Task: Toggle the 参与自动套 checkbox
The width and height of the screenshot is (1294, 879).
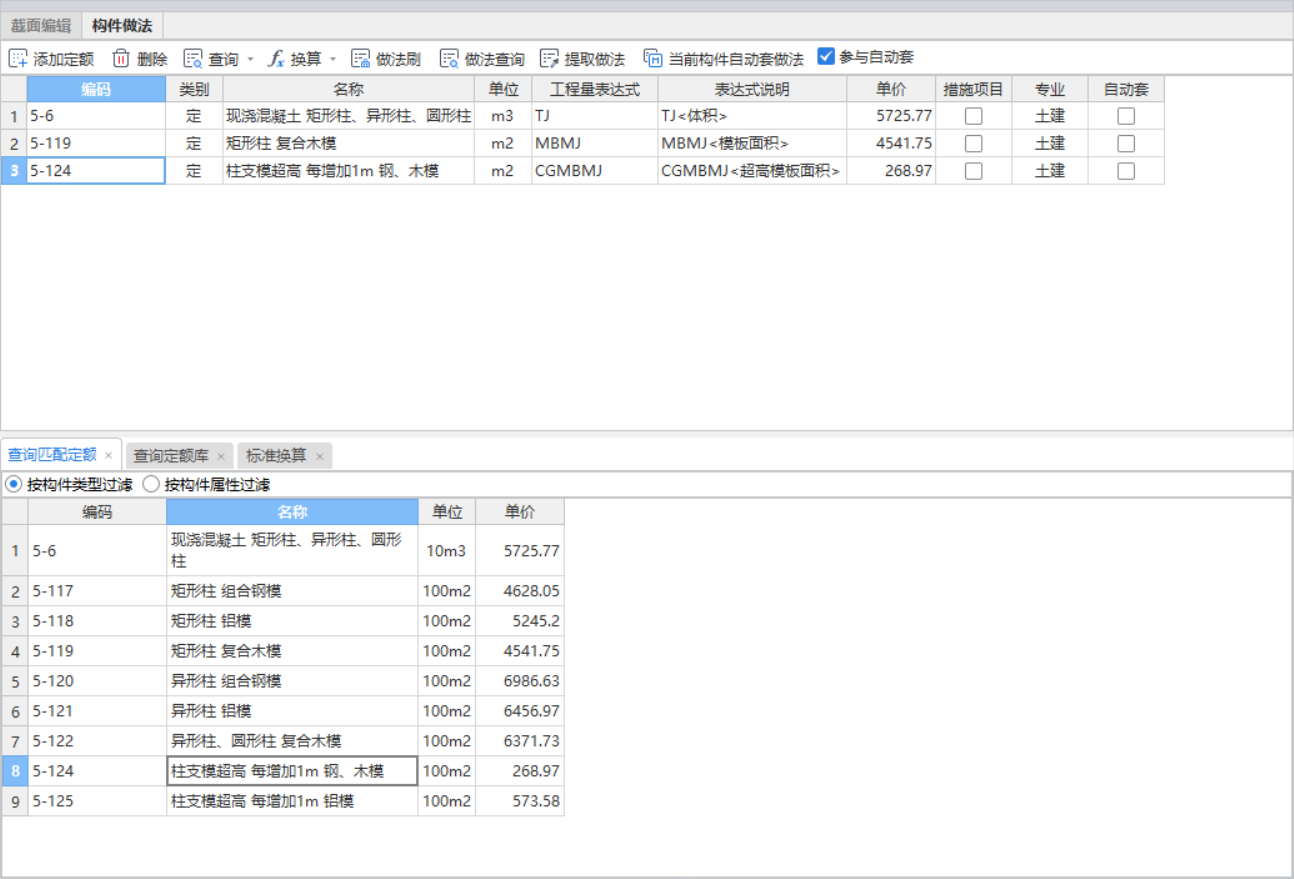Action: [826, 57]
